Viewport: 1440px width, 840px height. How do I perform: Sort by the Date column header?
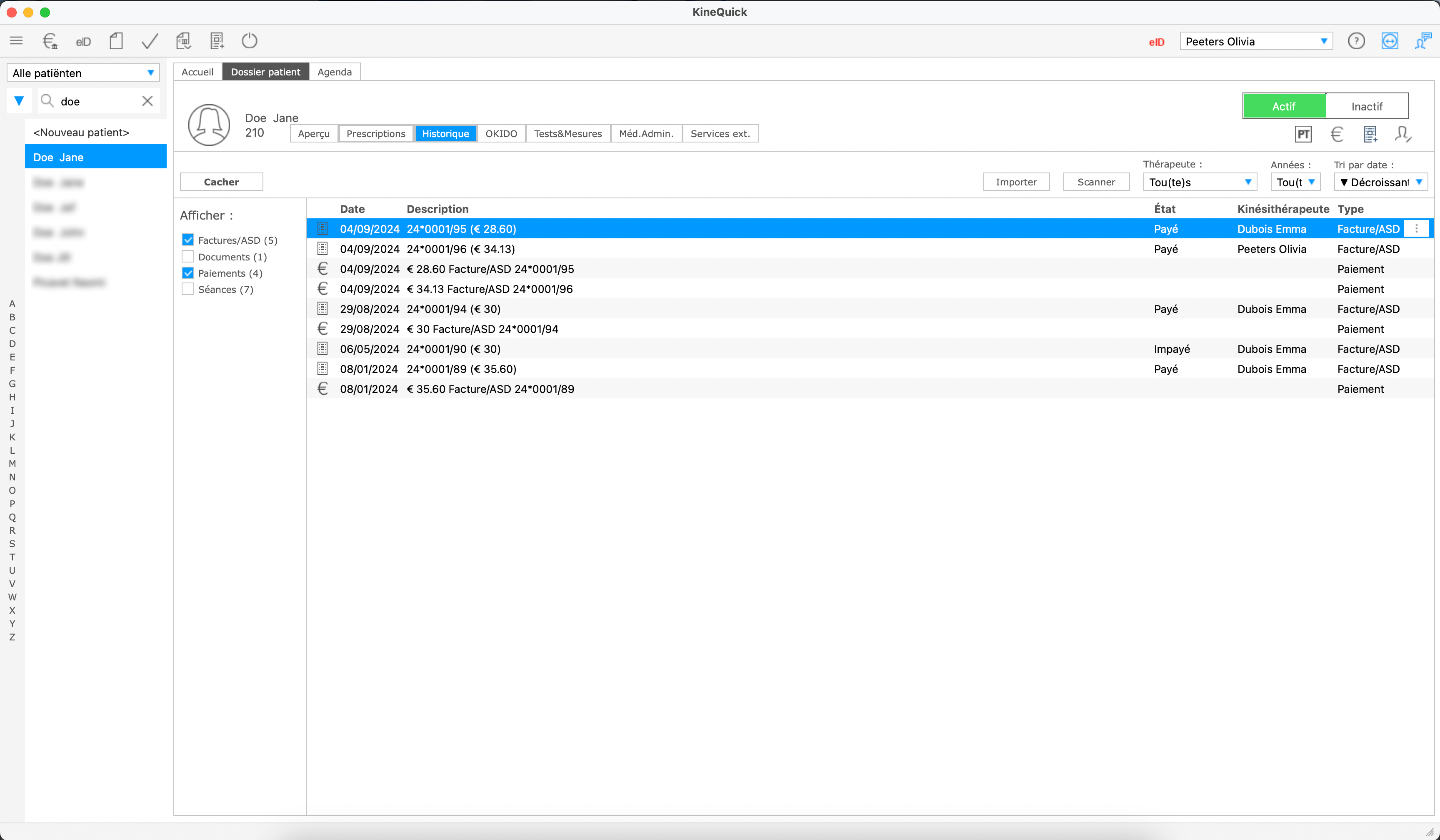(352, 209)
